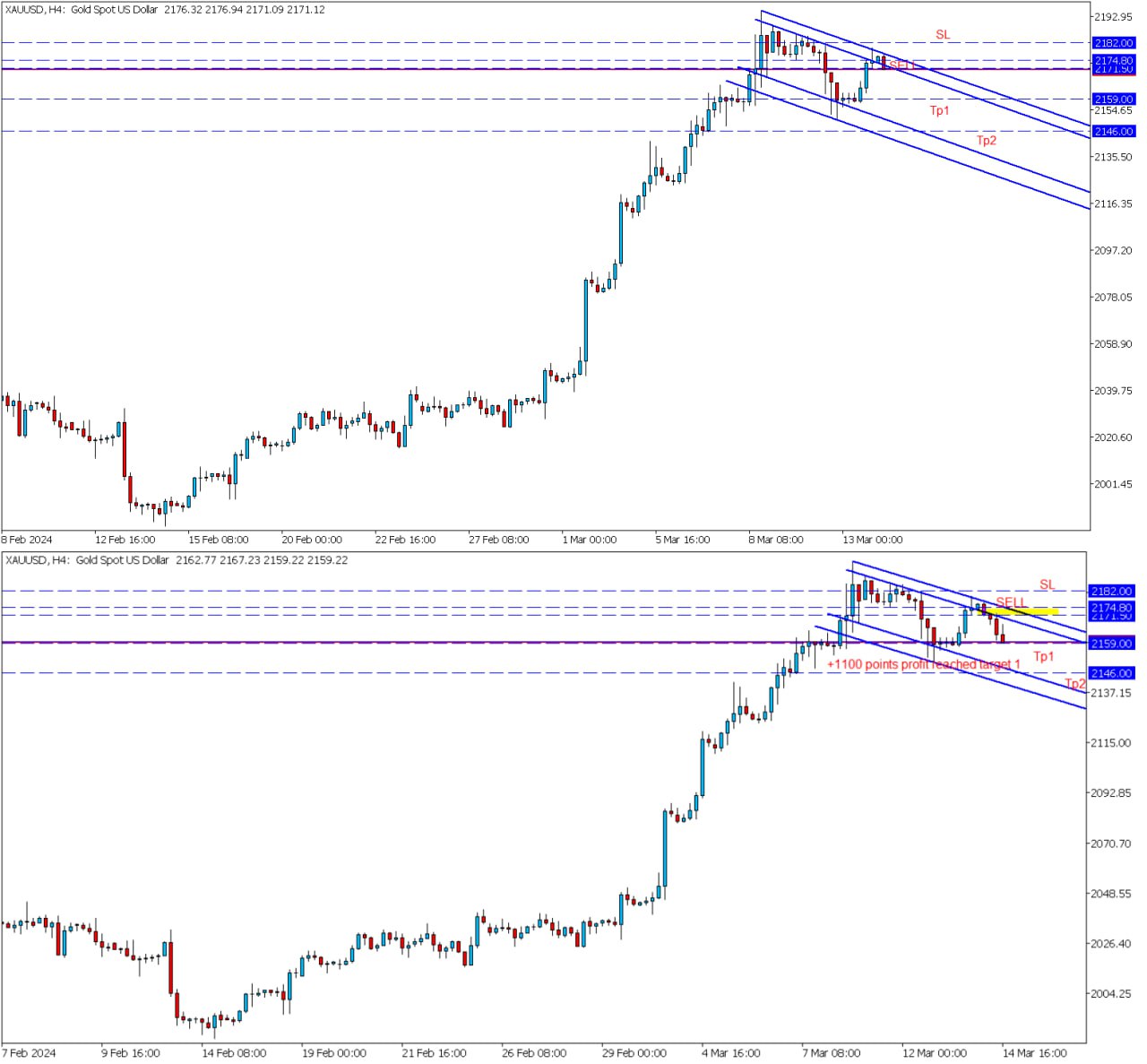
Task: Click the 4 Mar 16:00 time label
Action: point(731,1052)
